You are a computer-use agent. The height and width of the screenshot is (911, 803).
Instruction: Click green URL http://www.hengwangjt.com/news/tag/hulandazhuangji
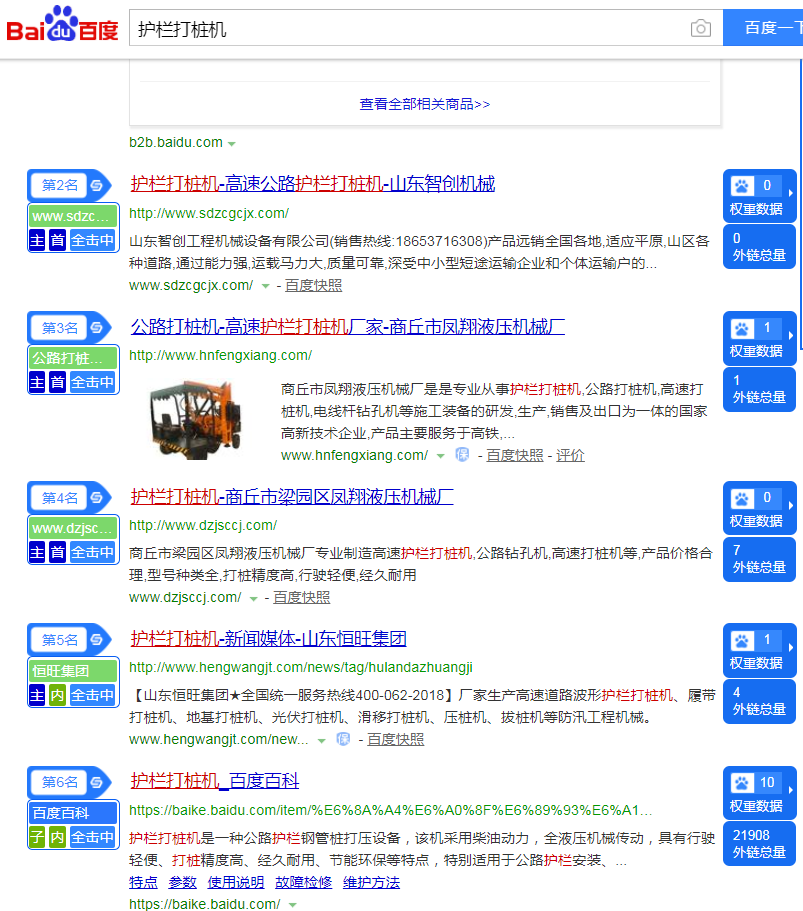click(301, 668)
